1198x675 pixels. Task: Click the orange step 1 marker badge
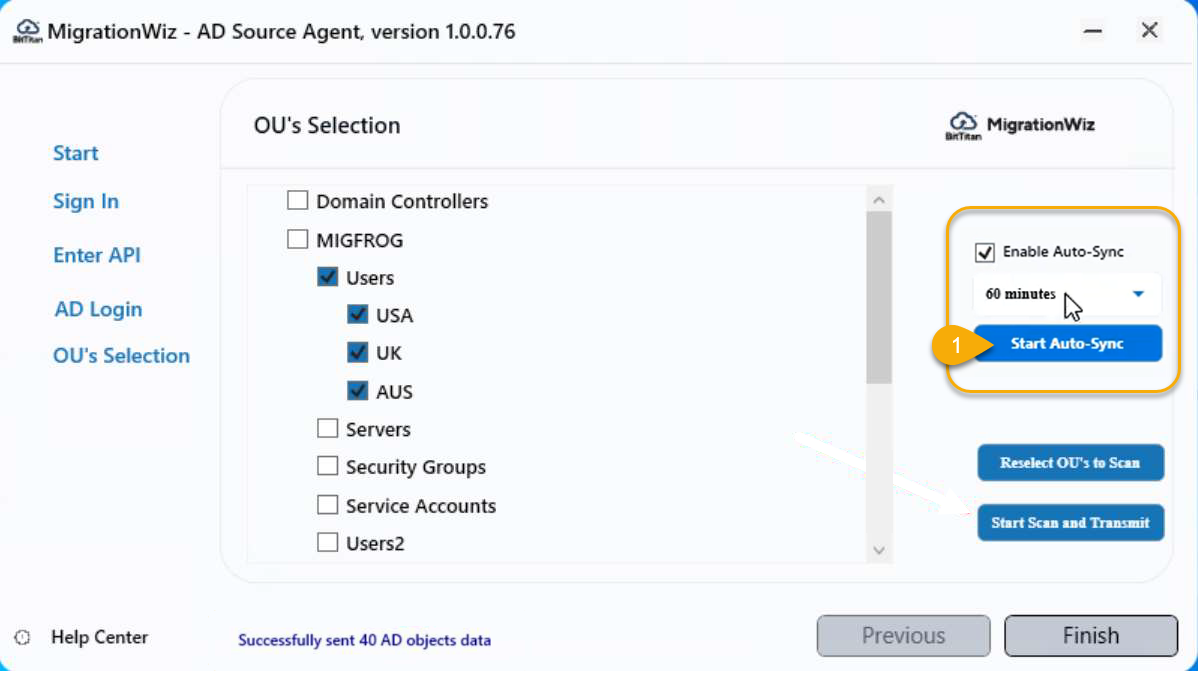954,345
